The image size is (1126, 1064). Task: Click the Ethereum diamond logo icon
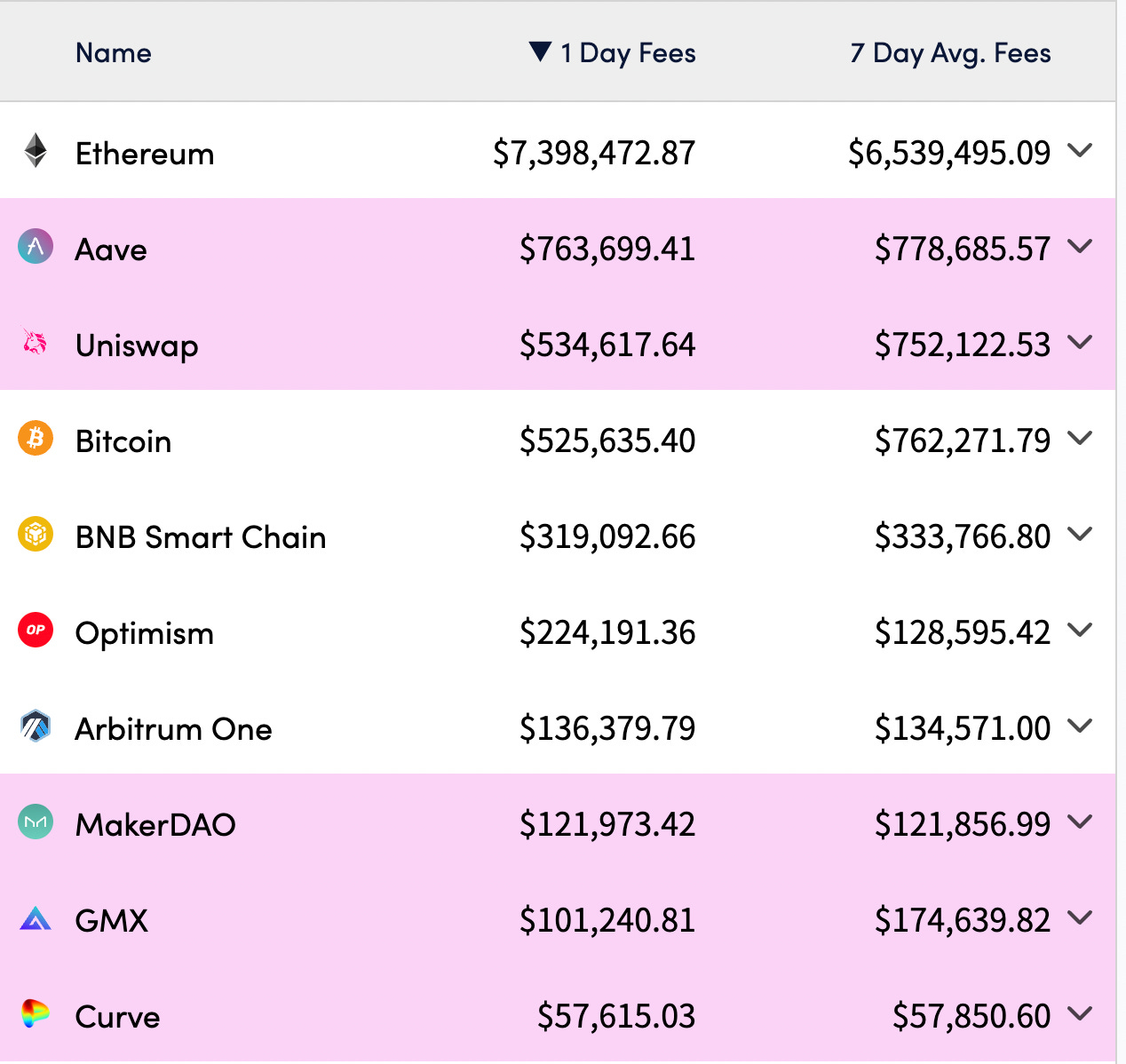point(36,151)
